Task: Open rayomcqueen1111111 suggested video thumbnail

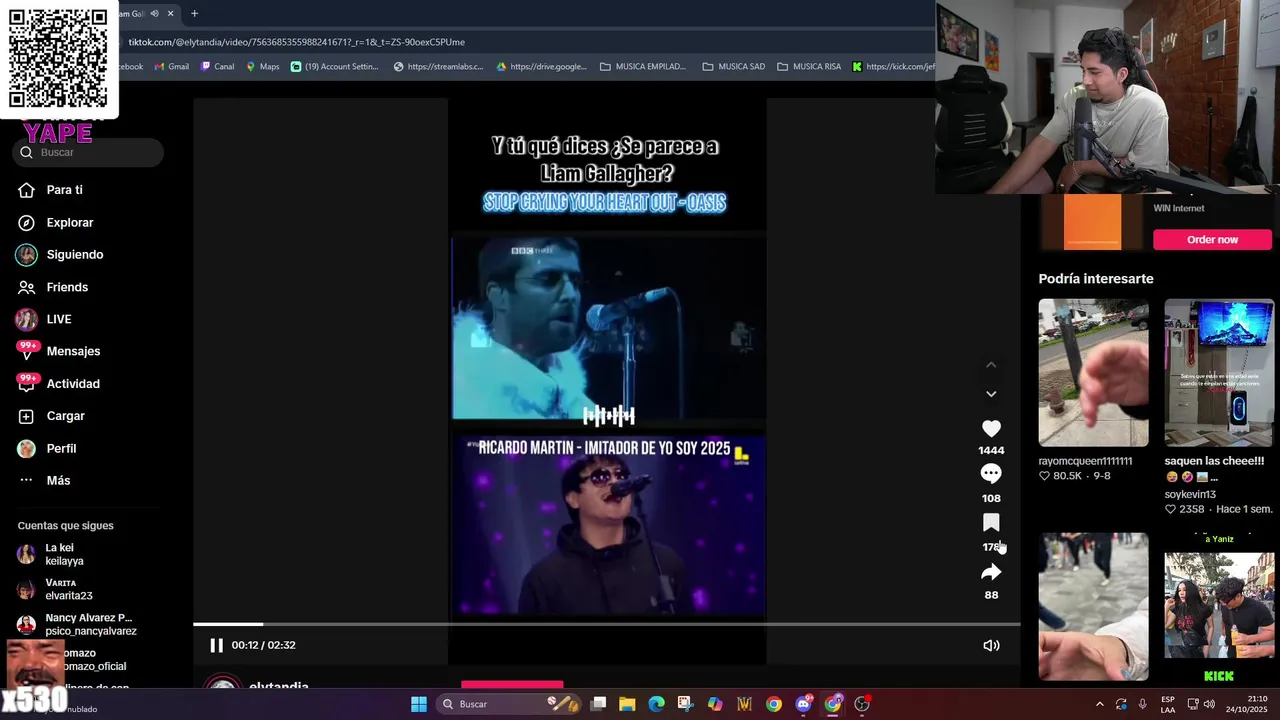Action: [x=1093, y=372]
